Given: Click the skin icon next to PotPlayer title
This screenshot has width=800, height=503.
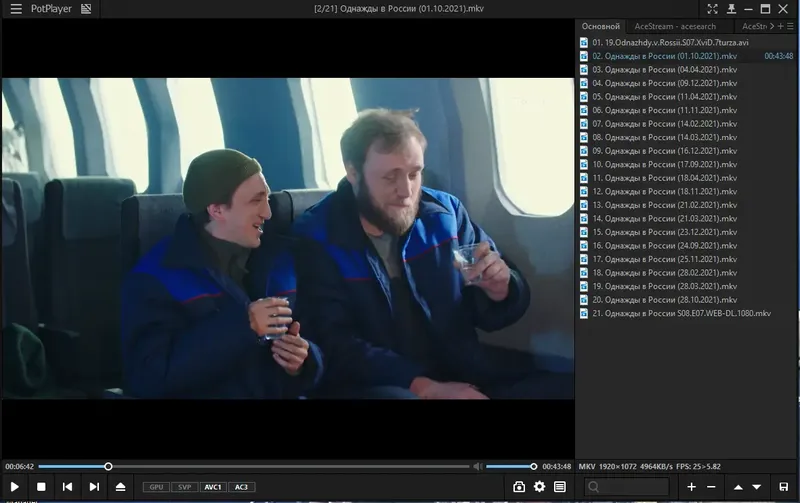Looking at the screenshot, I should tap(86, 9).
